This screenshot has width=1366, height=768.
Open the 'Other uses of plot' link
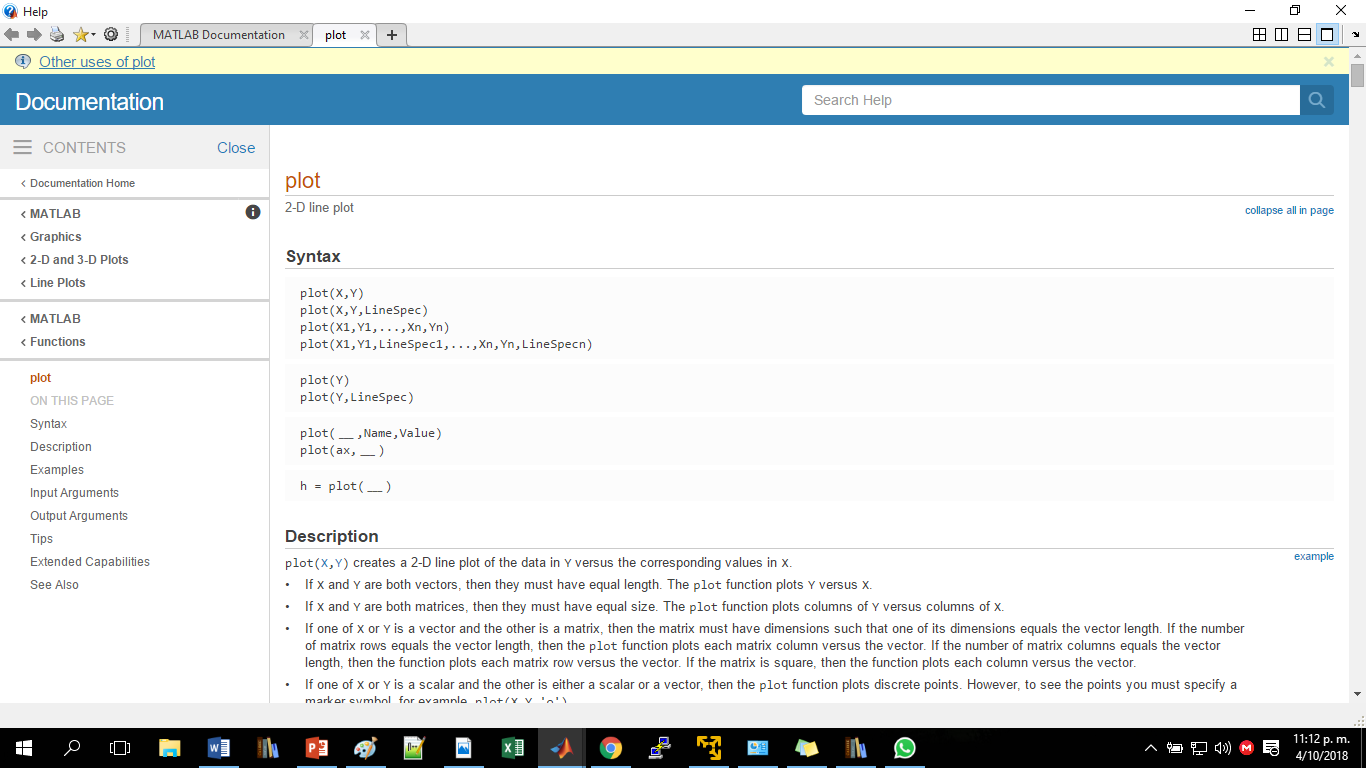click(97, 62)
